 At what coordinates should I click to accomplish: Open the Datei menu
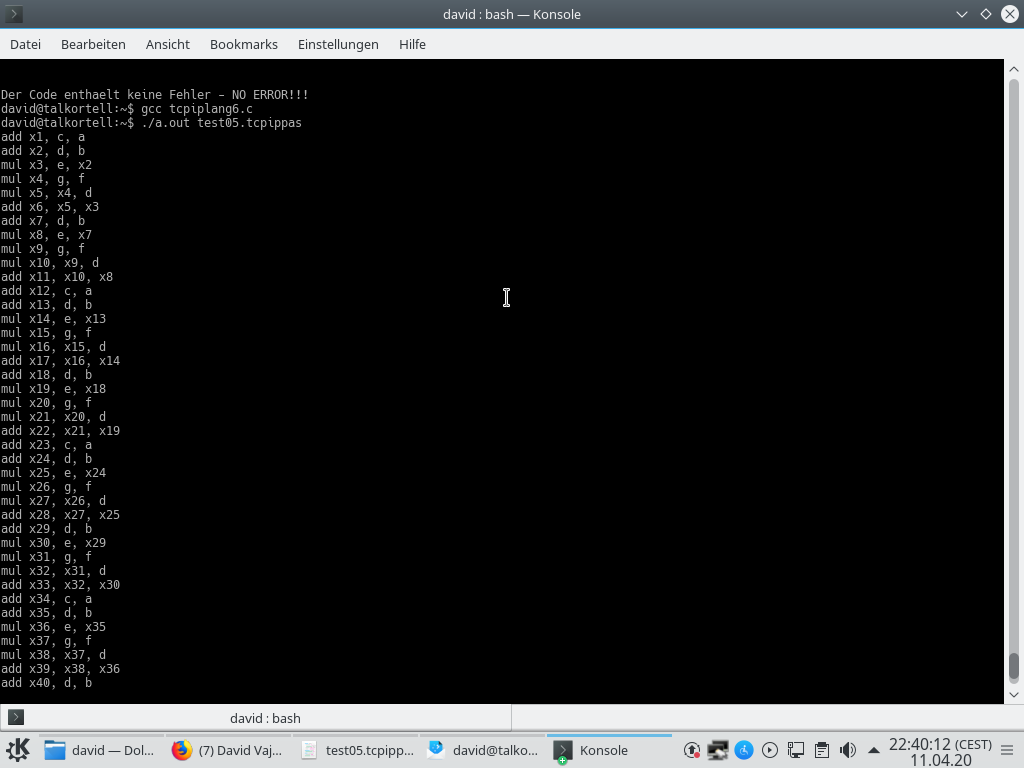(25, 44)
